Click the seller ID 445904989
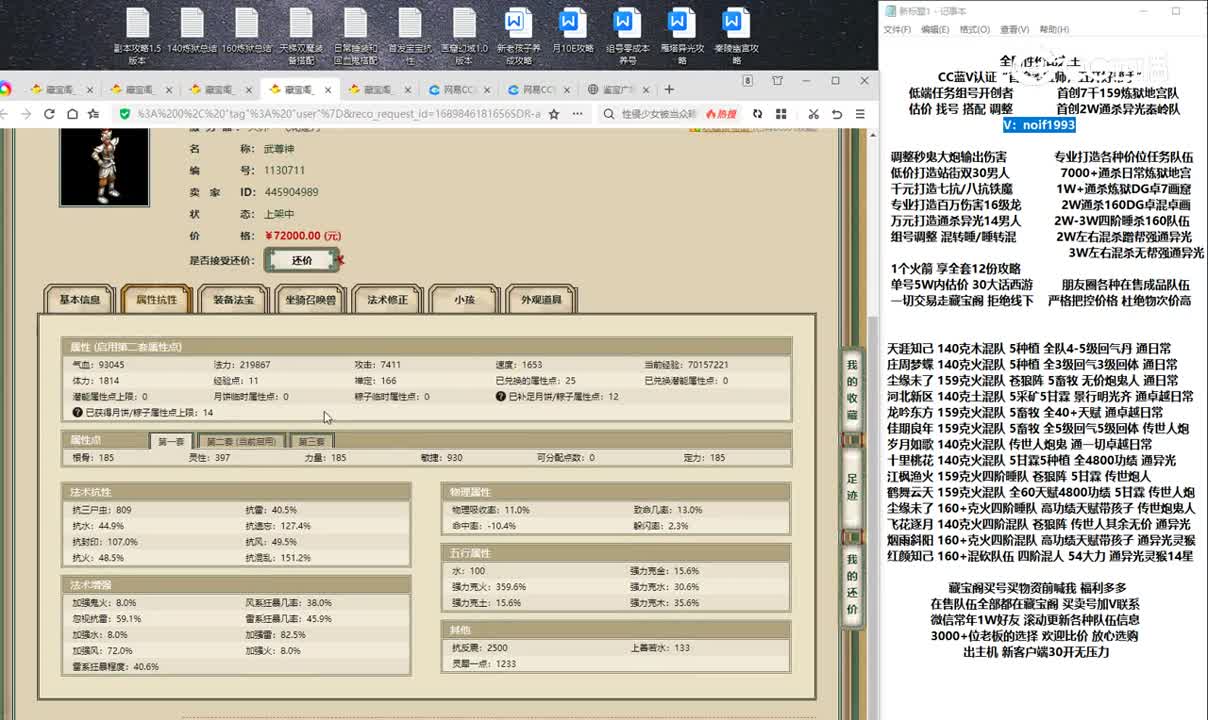This screenshot has height=720, width=1208. click(x=292, y=192)
